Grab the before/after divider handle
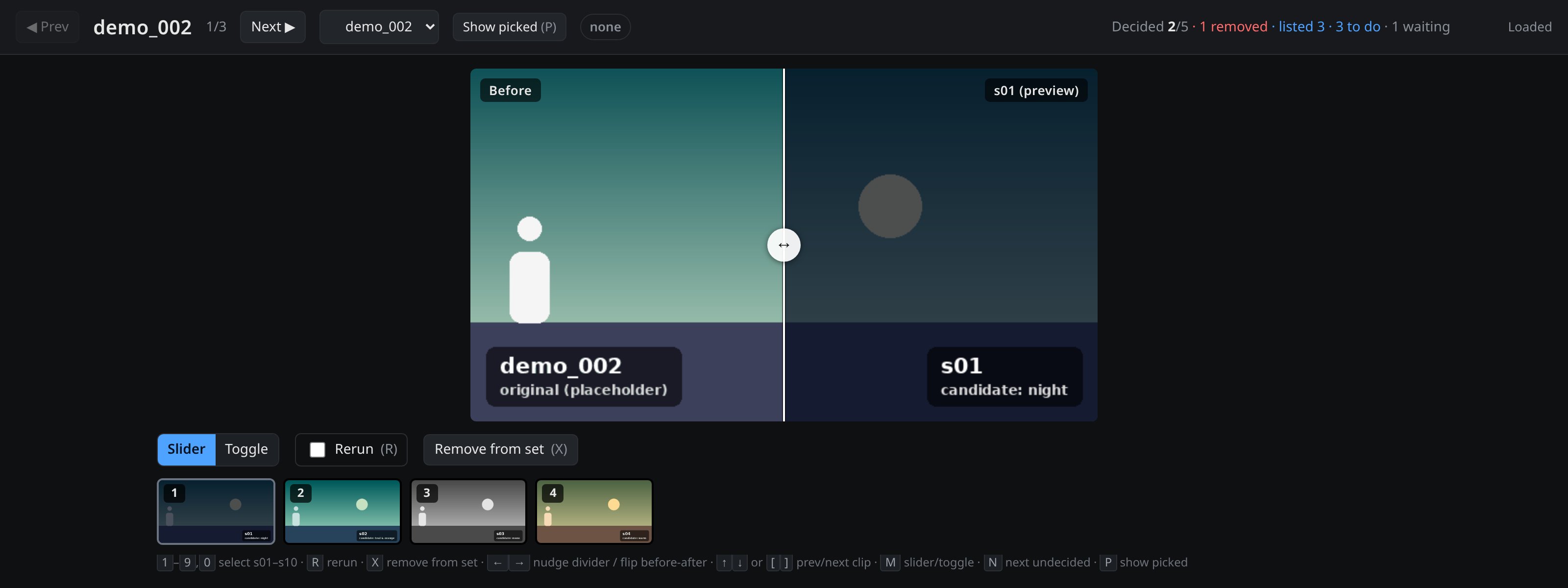The image size is (1568, 588). pyautogui.click(x=784, y=245)
